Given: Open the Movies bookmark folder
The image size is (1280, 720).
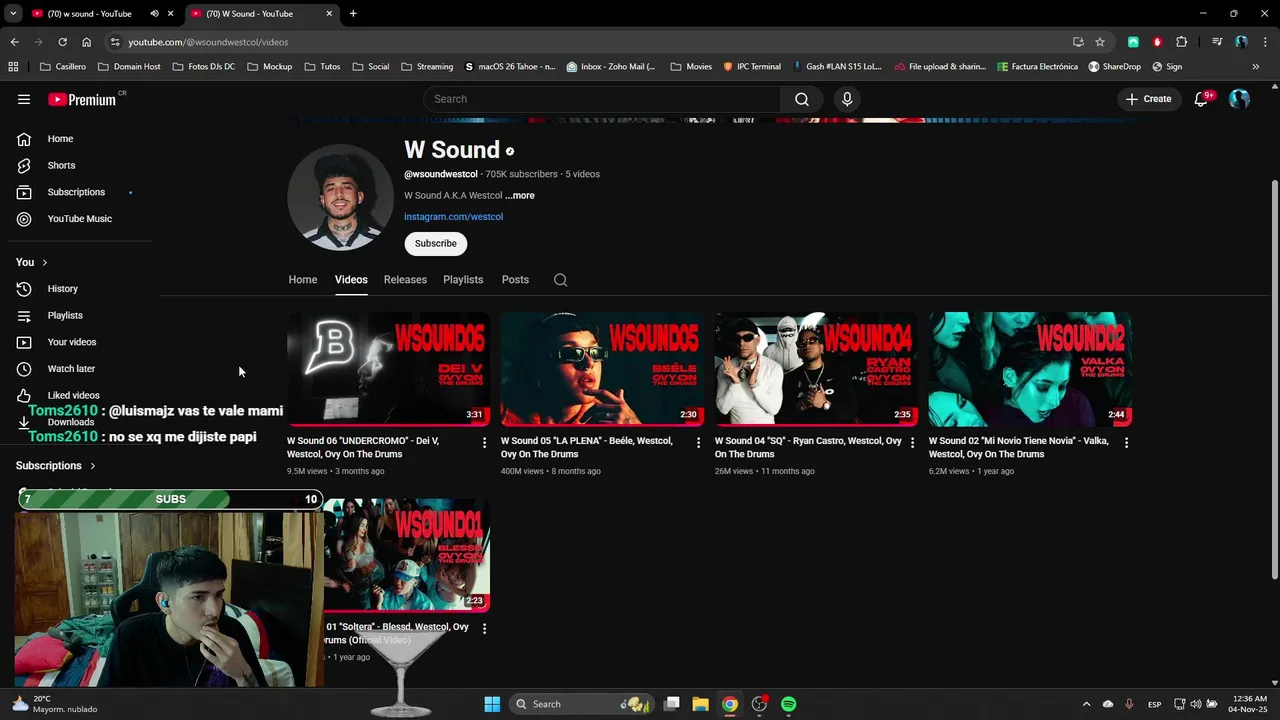Looking at the screenshot, I should [691, 67].
